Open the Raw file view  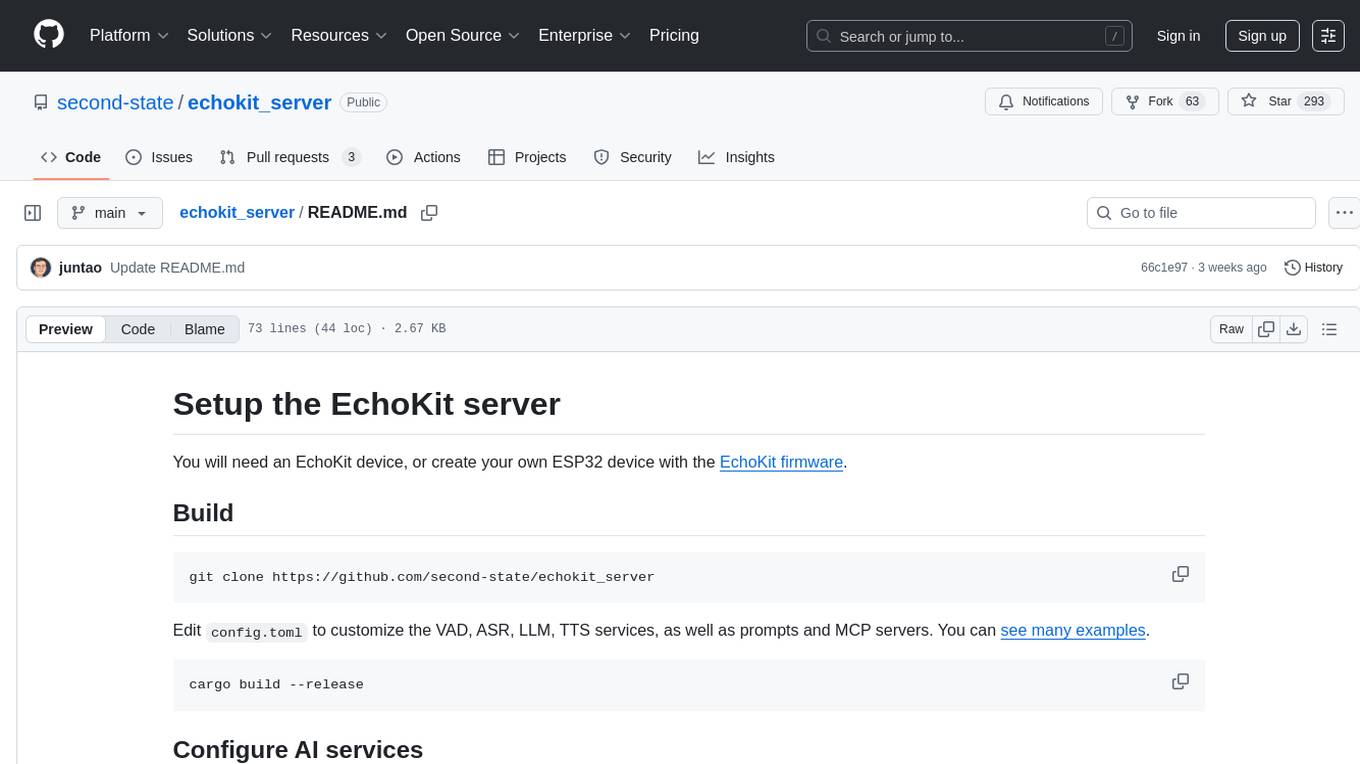click(1231, 329)
